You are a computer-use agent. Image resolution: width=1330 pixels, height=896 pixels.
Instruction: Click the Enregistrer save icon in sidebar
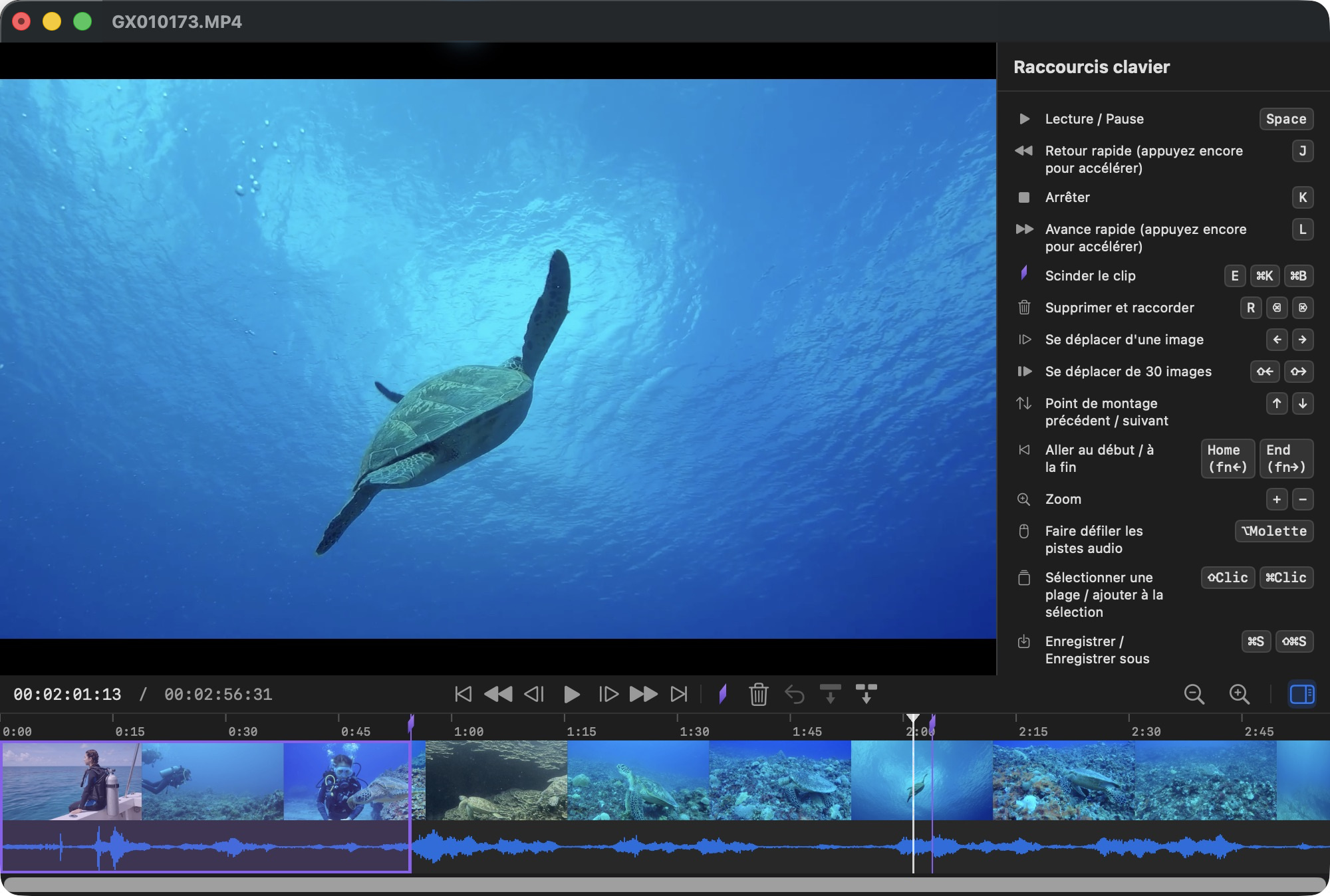(x=1024, y=641)
